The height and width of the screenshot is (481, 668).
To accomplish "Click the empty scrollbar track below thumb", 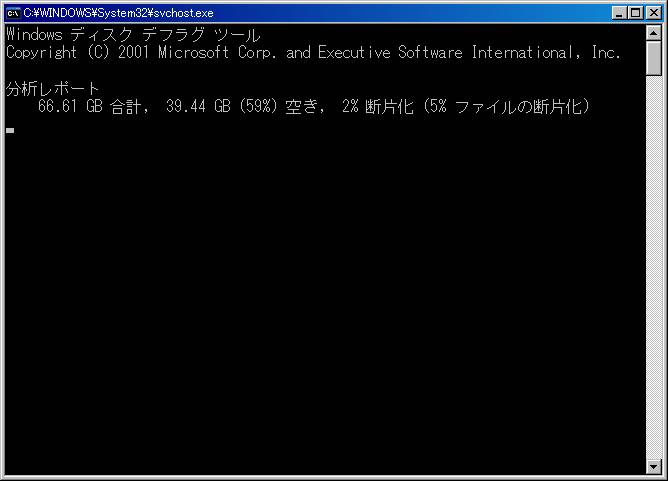I will pos(654,267).
